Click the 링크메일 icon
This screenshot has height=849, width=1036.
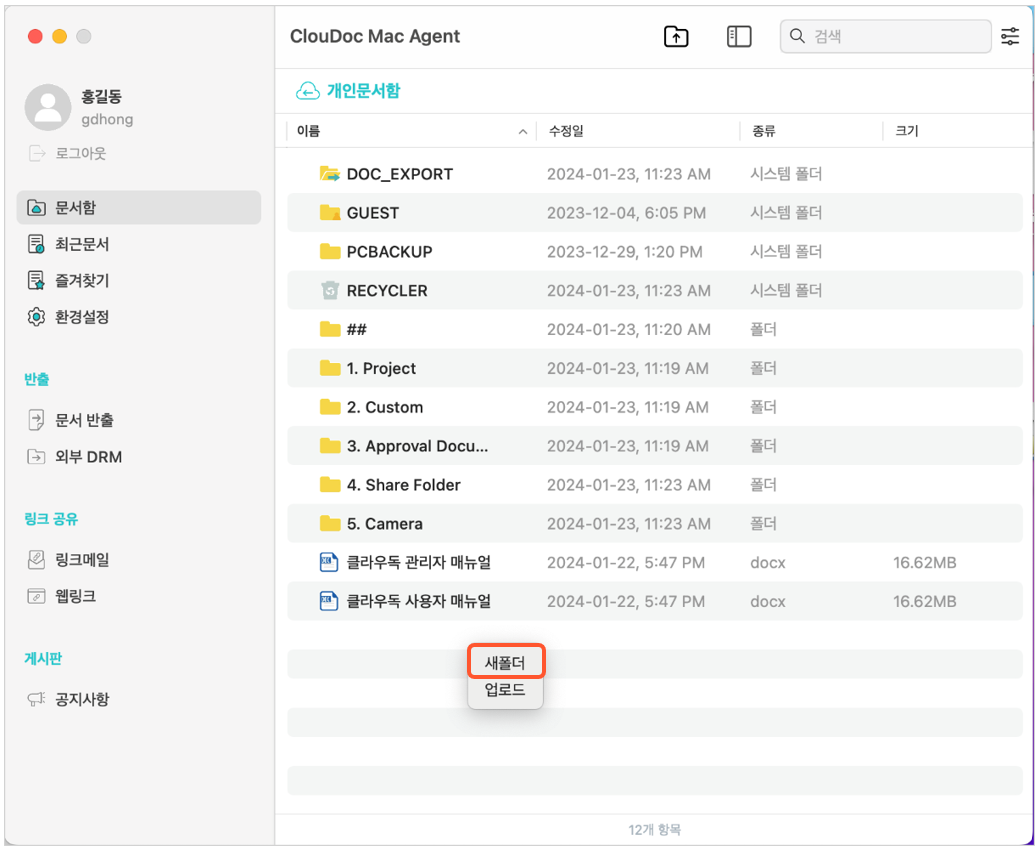click(36, 560)
